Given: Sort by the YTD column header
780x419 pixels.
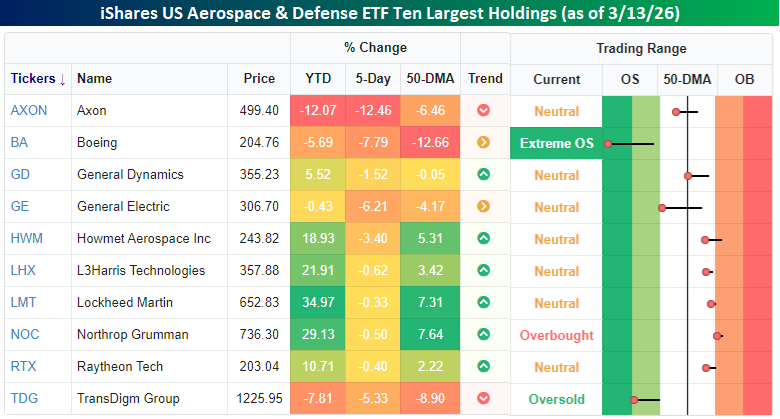Looking at the screenshot, I should pyautogui.click(x=319, y=79).
